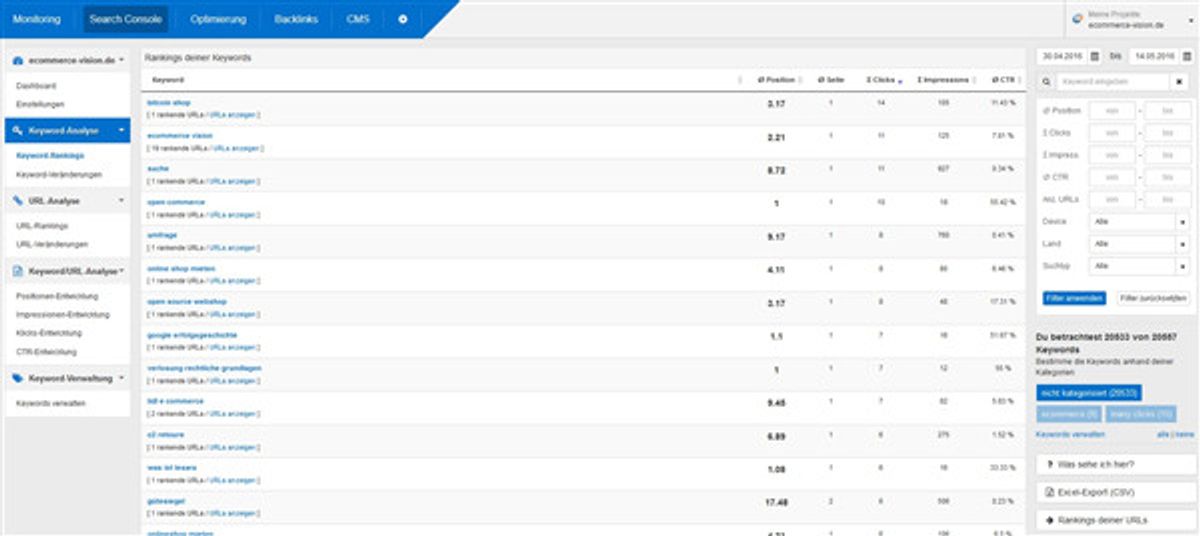1200x536 pixels.
Task: Sort table by Ø CTR column
Action: click(x=1003, y=80)
